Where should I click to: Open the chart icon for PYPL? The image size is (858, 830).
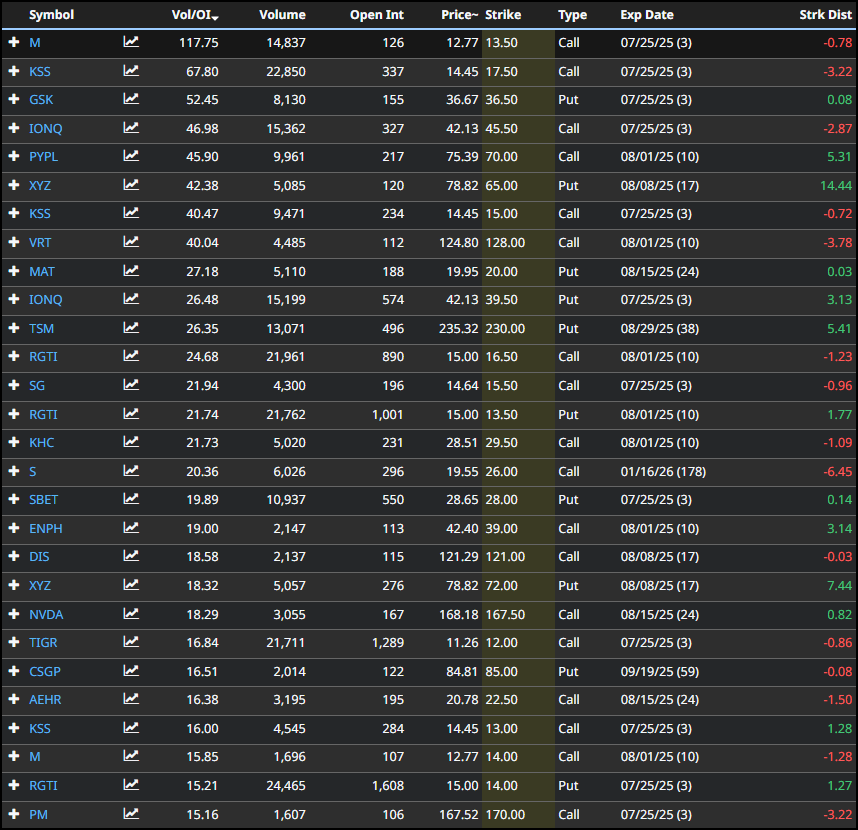tap(131, 156)
